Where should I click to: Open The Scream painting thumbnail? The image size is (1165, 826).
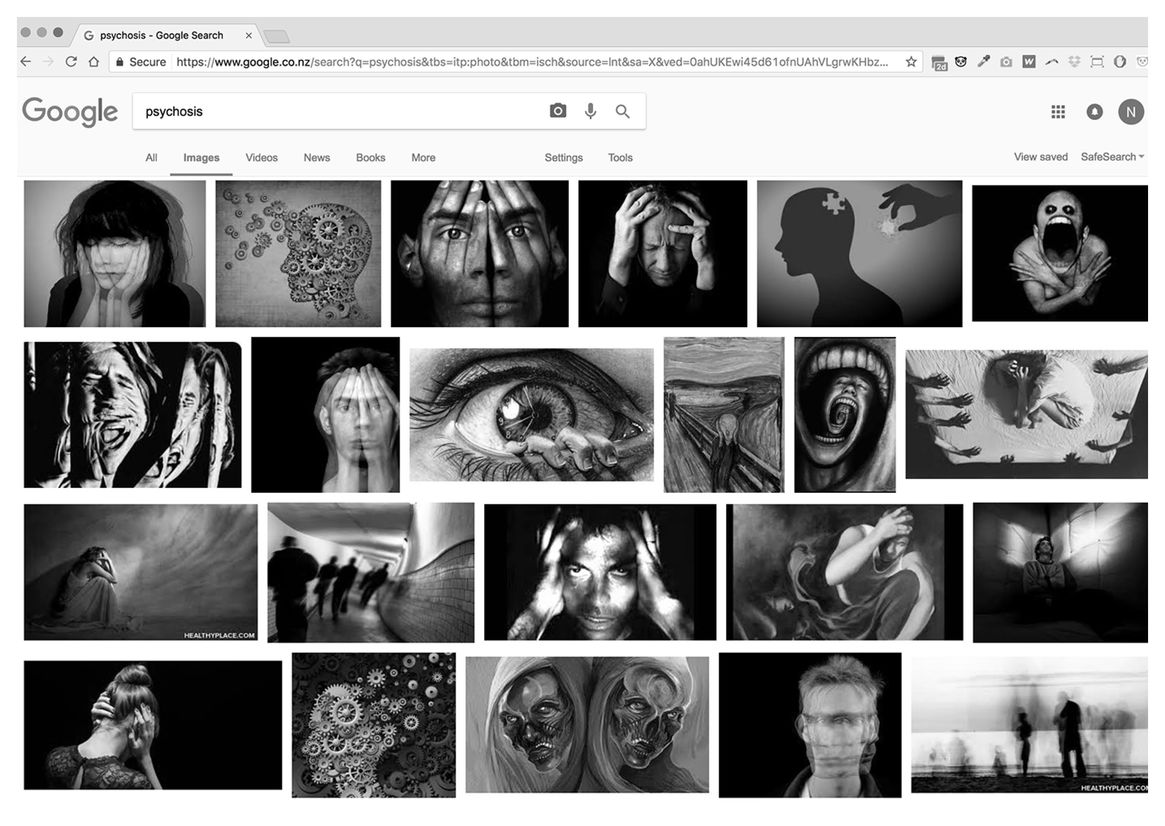[724, 414]
